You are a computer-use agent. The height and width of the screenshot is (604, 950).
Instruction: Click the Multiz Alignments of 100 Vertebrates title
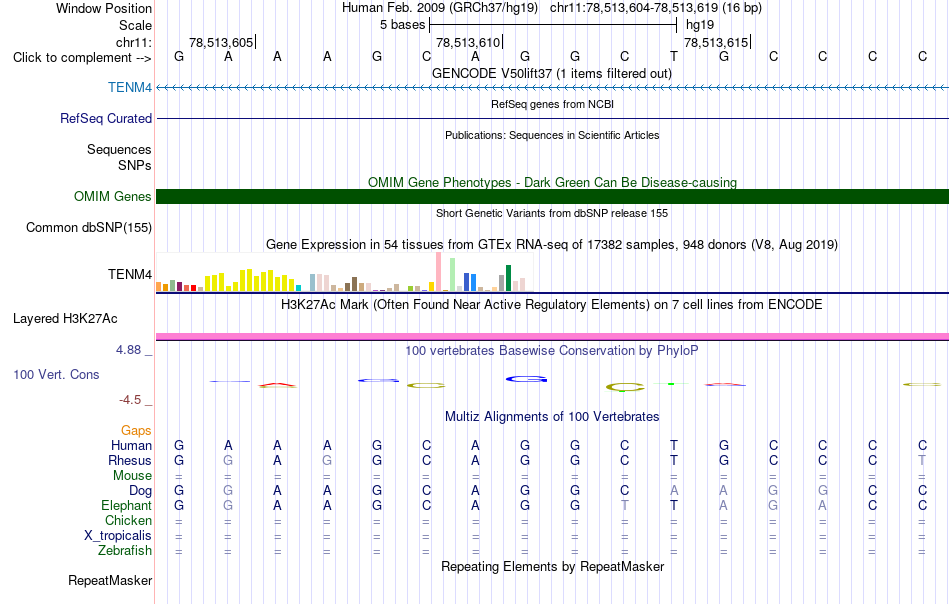tap(552, 416)
